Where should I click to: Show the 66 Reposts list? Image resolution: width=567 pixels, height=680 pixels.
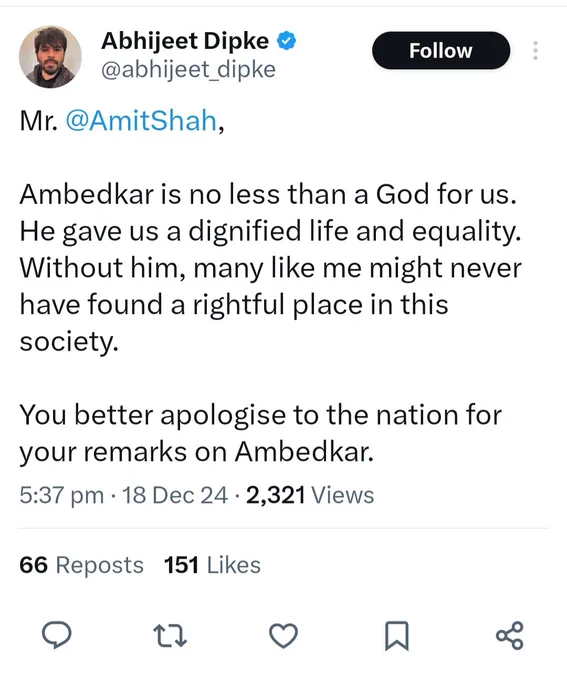[81, 565]
